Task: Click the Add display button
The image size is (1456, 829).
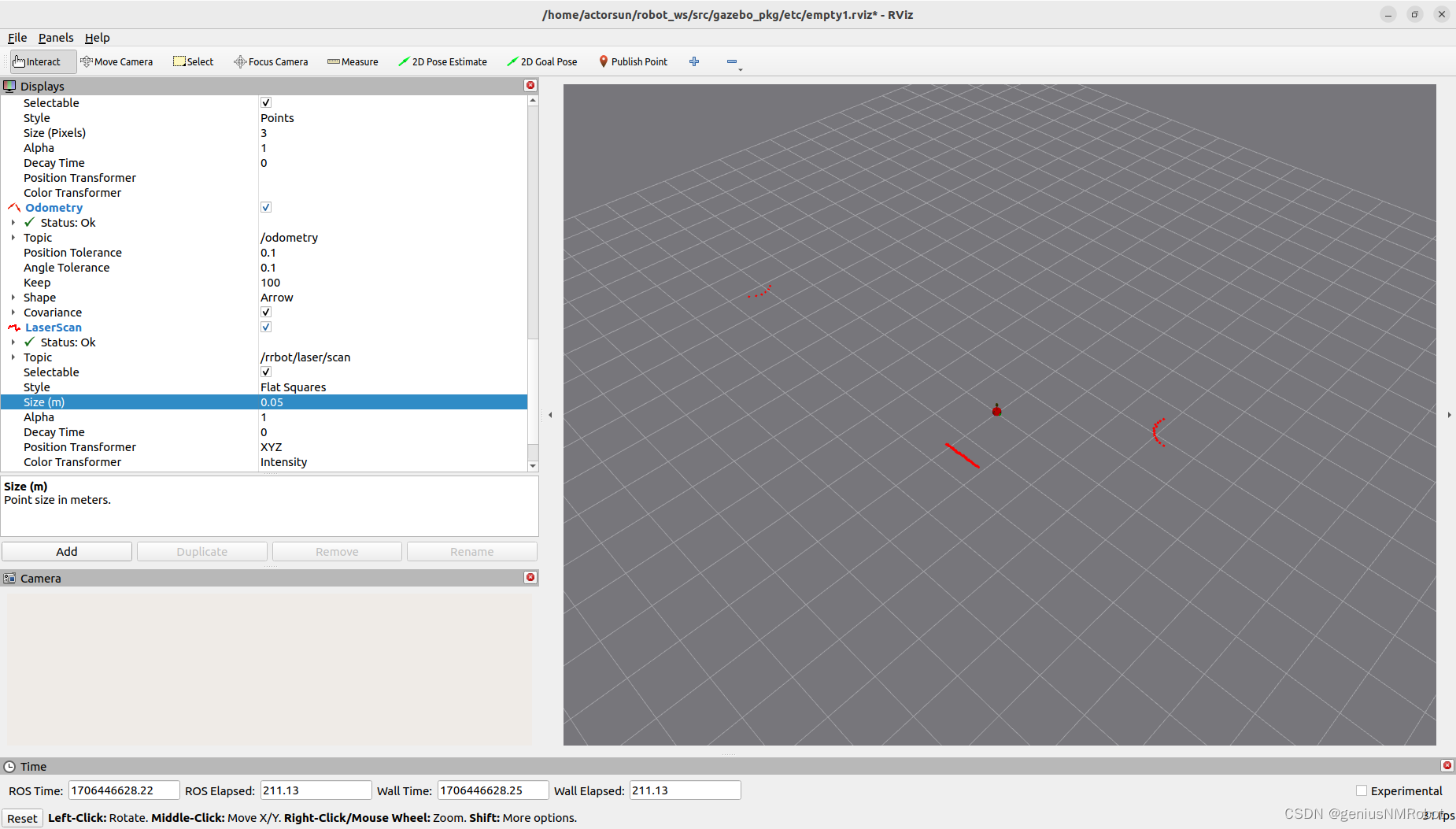Action: 67,551
